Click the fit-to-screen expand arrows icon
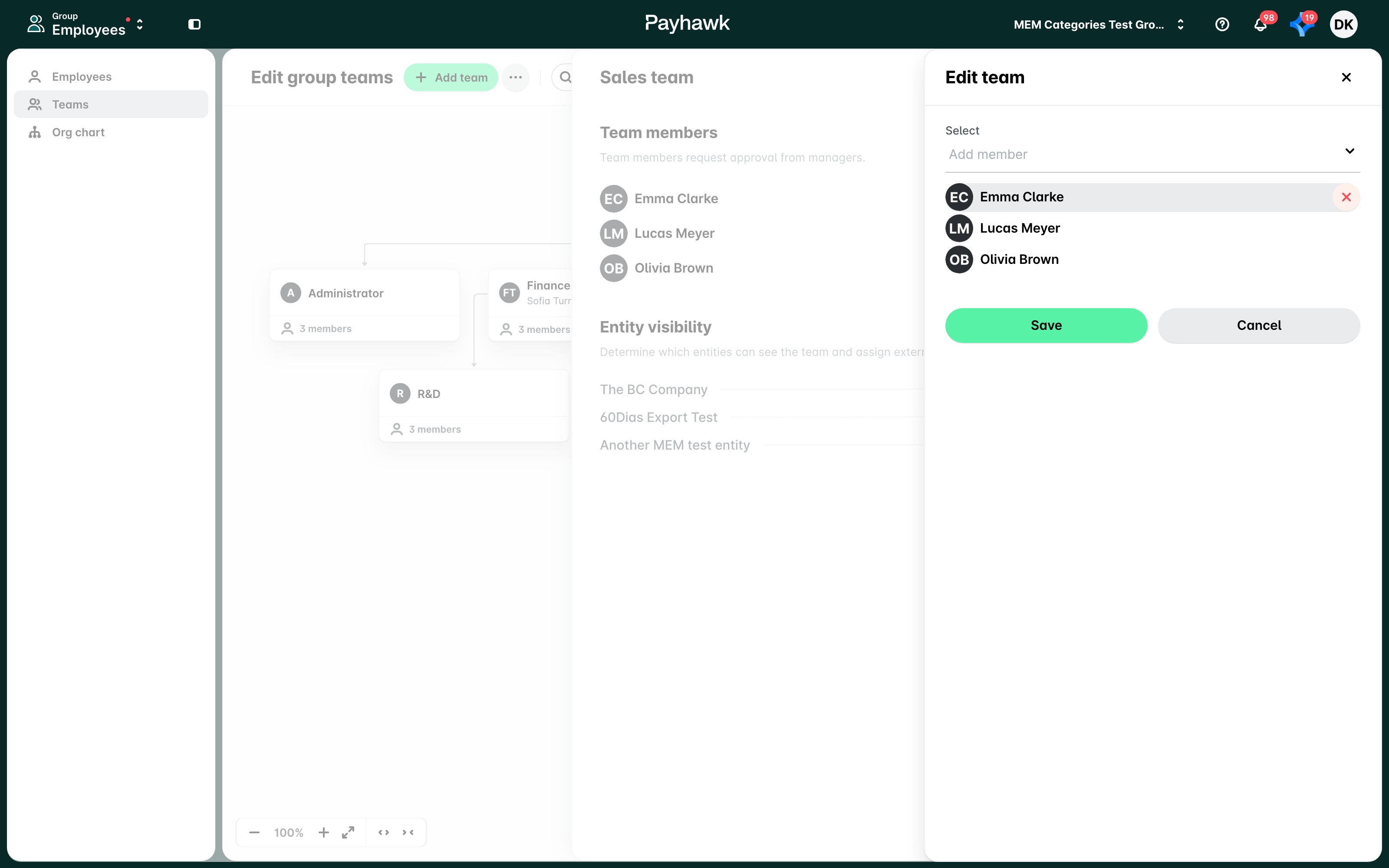The image size is (1389, 868). pyautogui.click(x=348, y=832)
